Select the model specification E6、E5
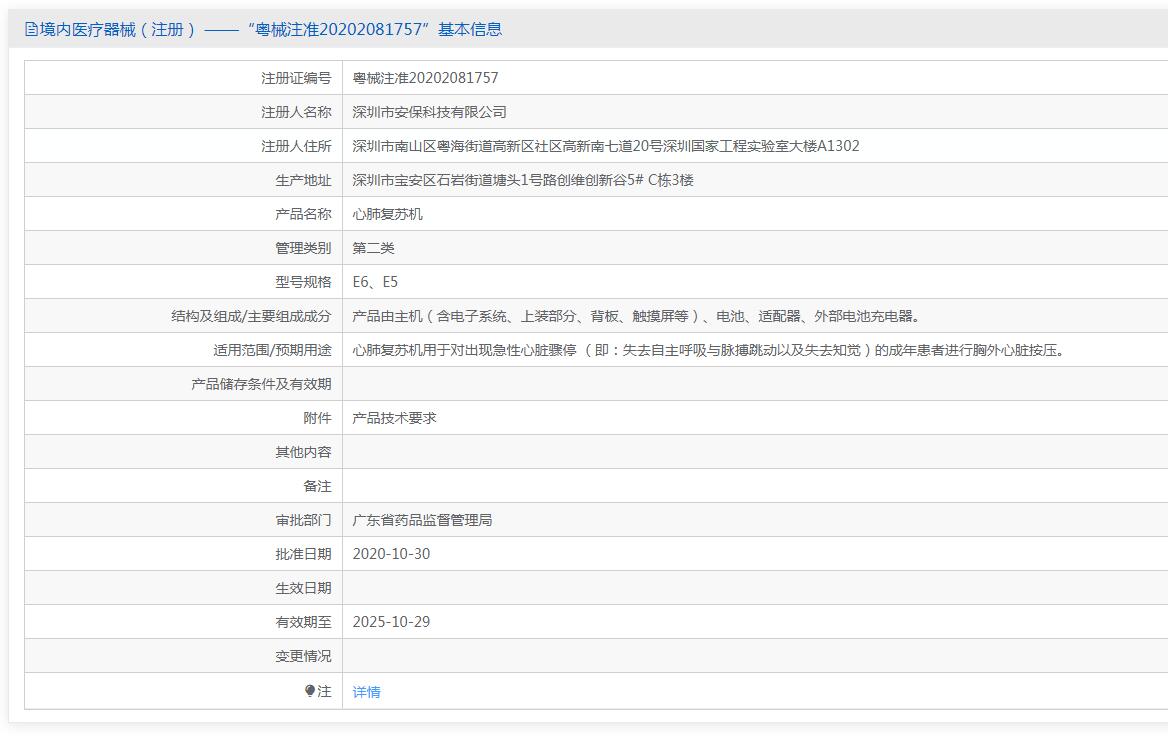 375,282
